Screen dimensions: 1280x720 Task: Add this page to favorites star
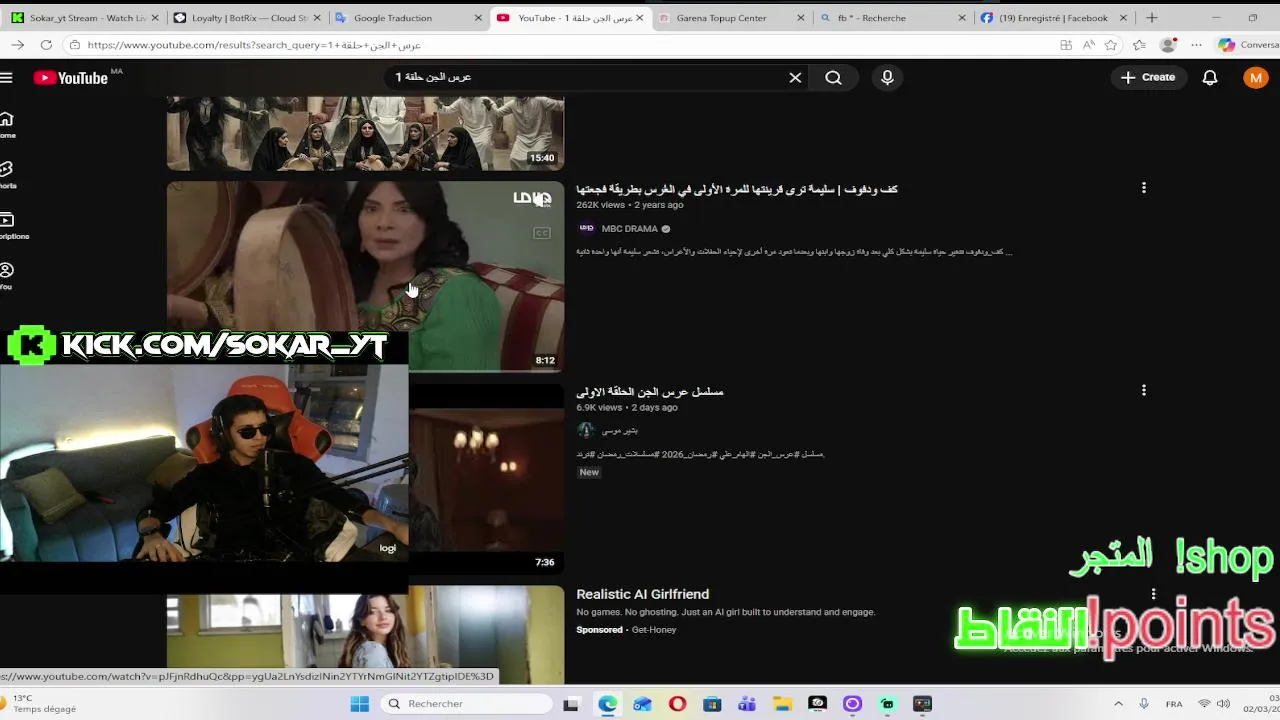tap(1111, 45)
